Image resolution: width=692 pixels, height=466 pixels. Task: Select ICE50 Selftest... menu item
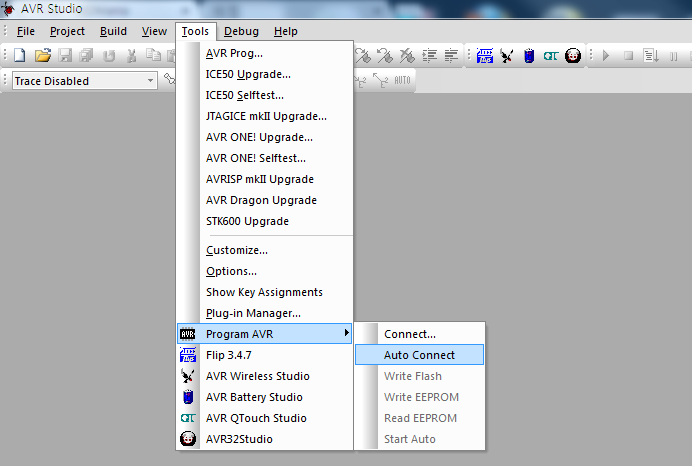(264, 95)
